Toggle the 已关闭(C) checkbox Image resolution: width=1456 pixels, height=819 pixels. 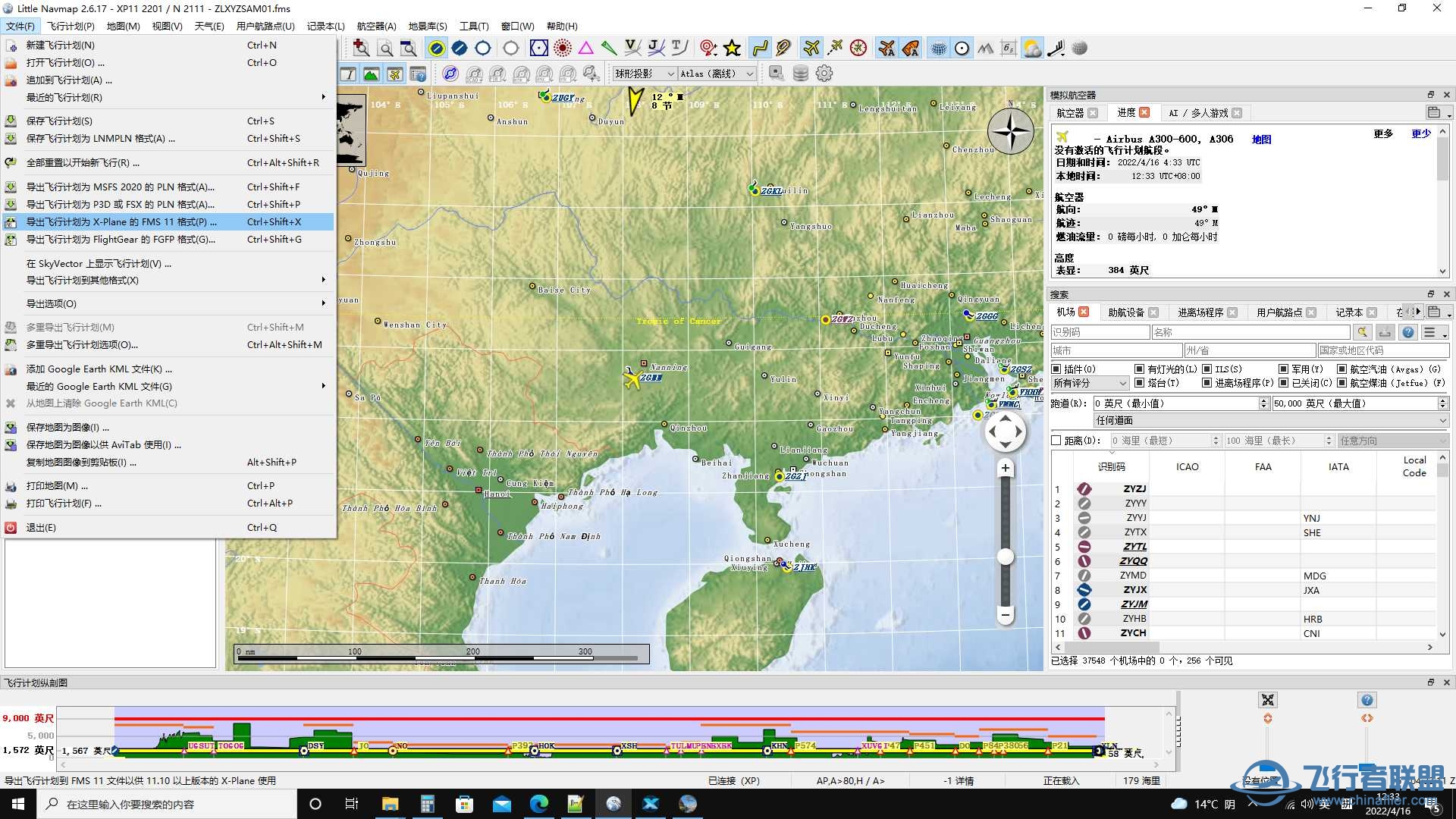coord(1283,383)
